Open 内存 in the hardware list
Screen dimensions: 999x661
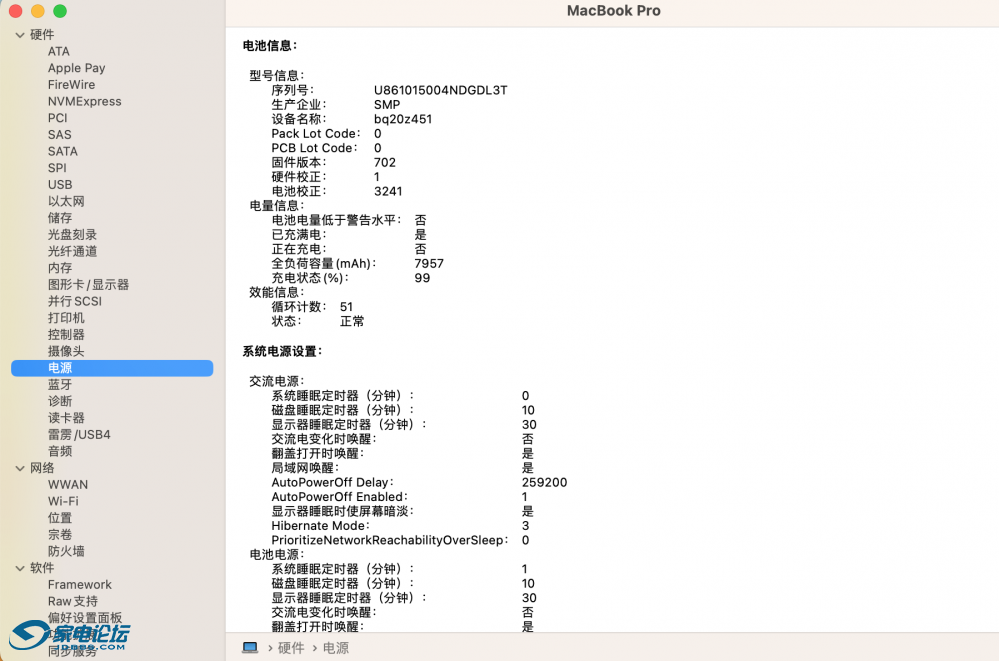tap(60, 268)
